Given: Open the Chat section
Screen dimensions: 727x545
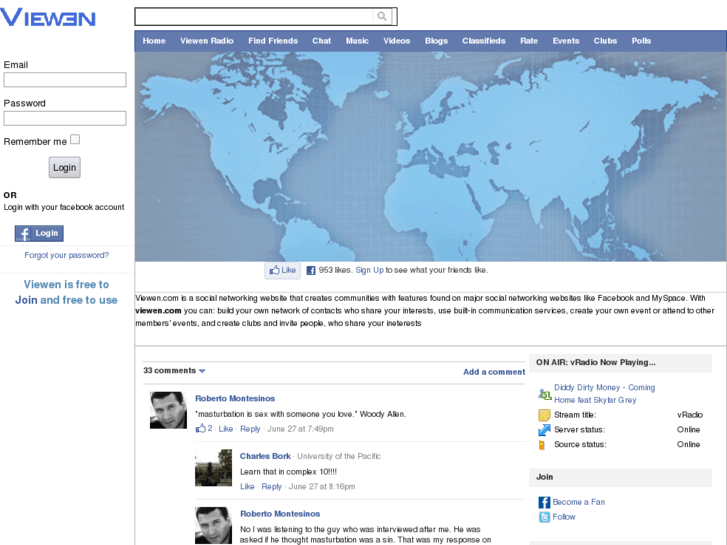Looking at the screenshot, I should pyautogui.click(x=321, y=41).
